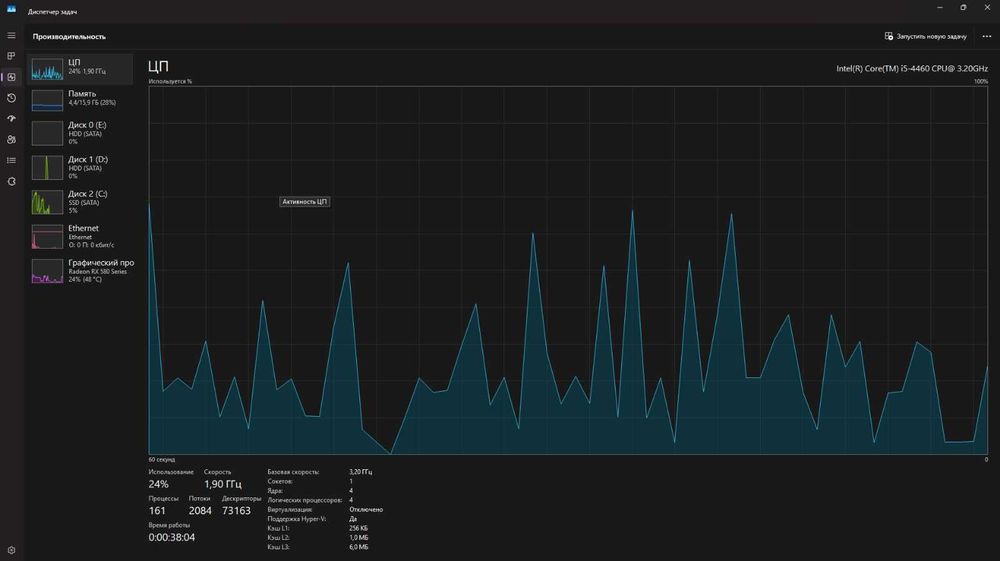
Task: Open the Services page icon
Action: [11, 182]
